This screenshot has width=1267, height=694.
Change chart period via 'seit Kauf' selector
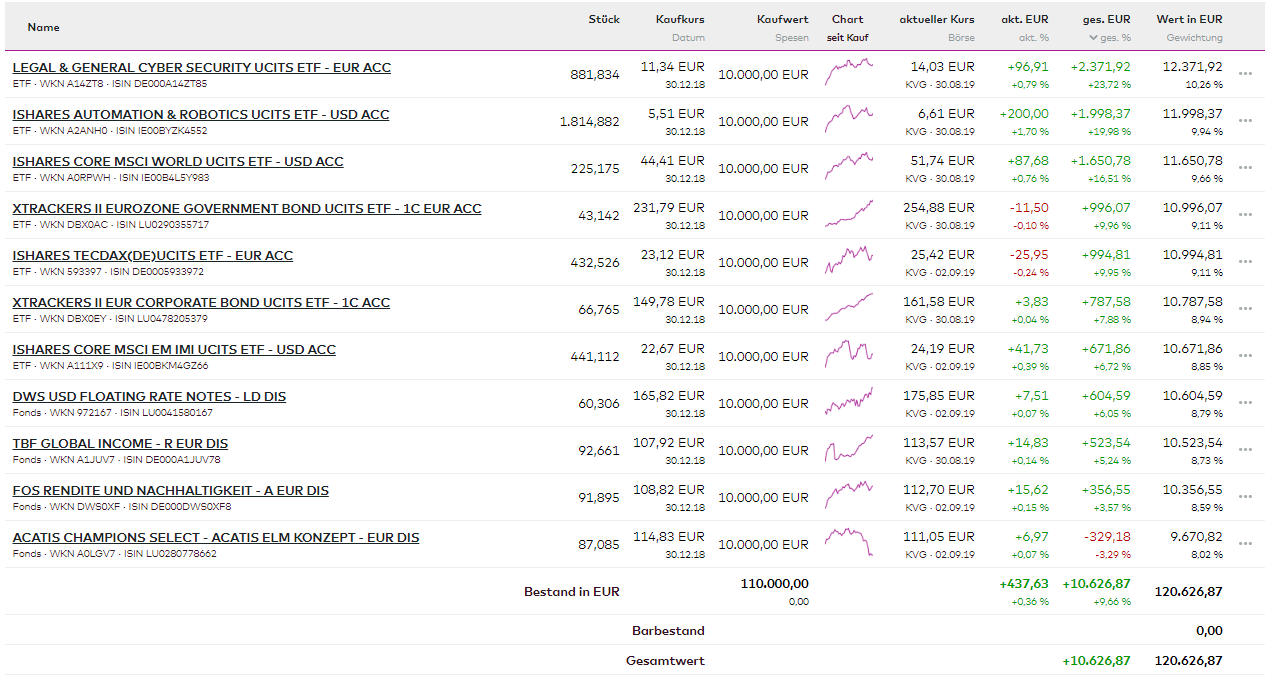(x=847, y=38)
